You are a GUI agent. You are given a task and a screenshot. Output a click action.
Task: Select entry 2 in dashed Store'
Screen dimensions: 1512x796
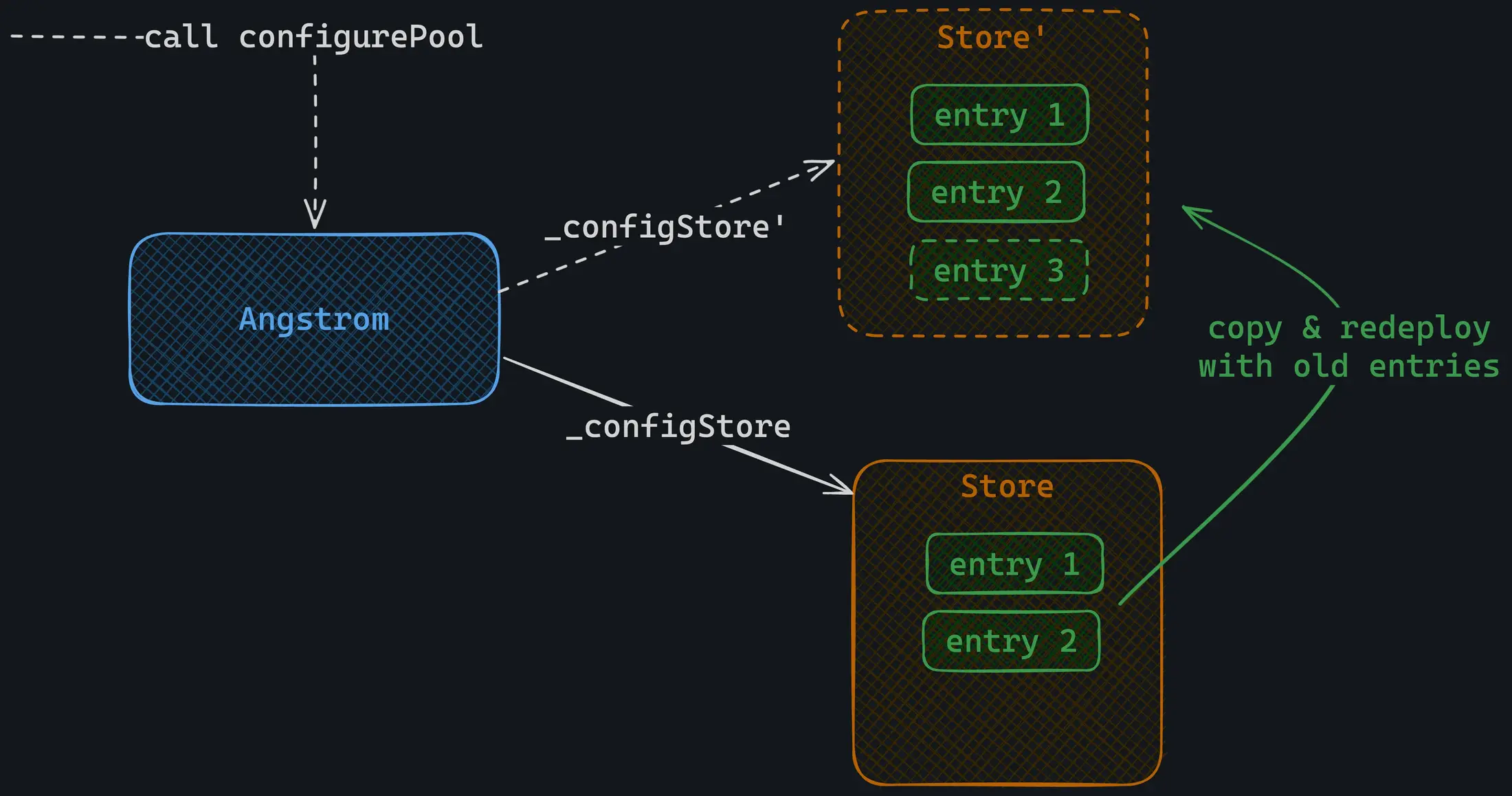(996, 192)
